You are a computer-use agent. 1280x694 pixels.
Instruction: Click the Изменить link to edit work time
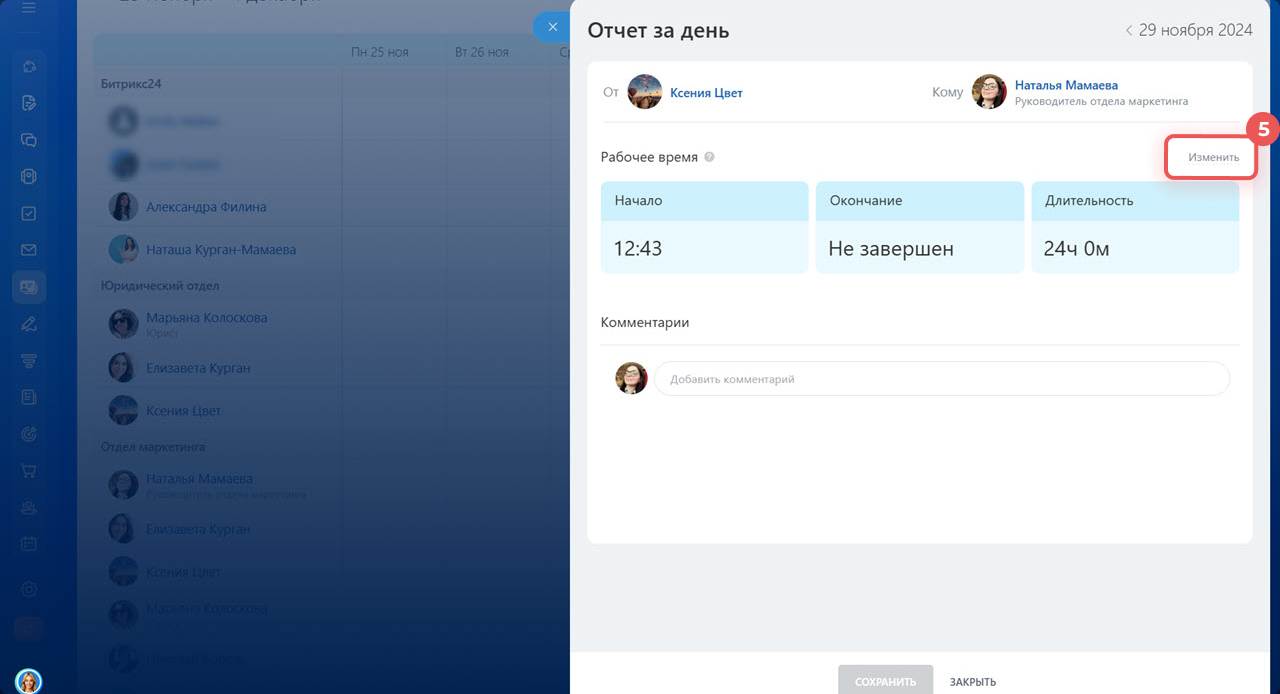tap(1213, 157)
